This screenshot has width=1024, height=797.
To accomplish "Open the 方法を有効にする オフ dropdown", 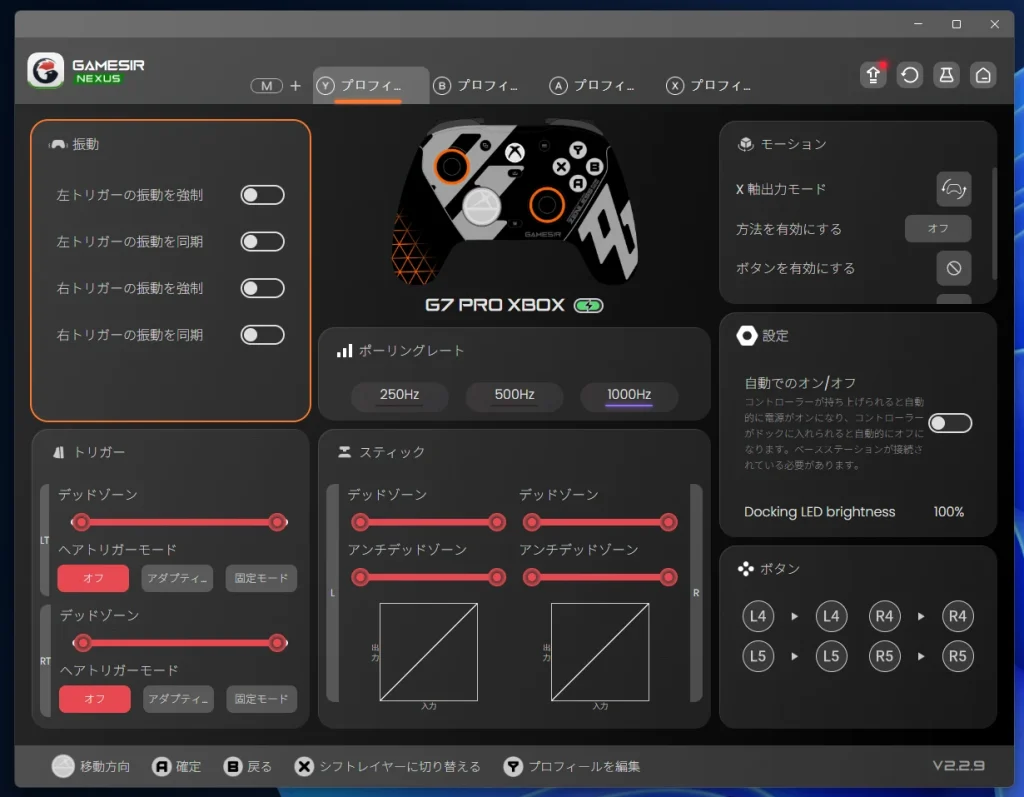I will (x=938, y=229).
